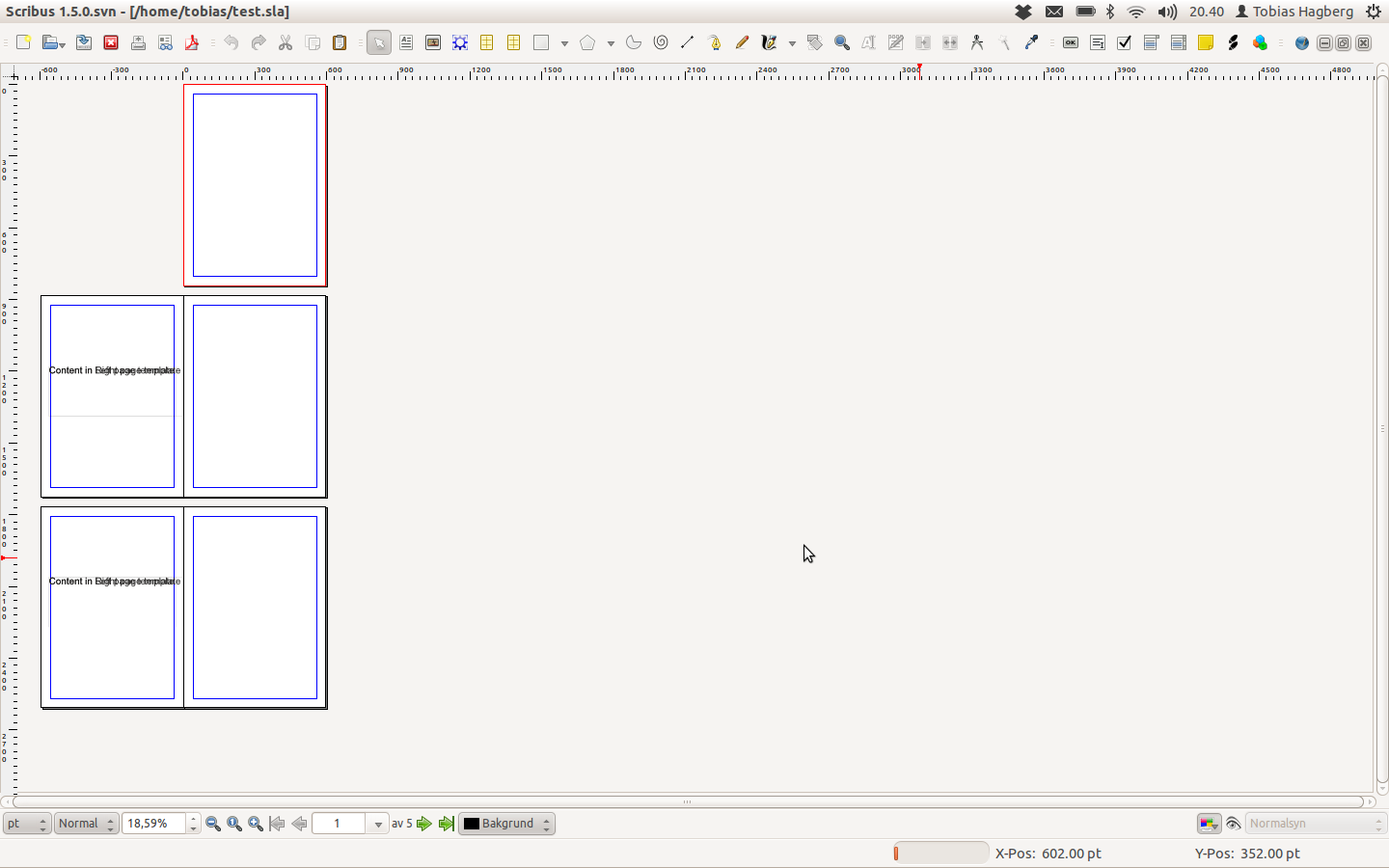Viewport: 1389px width, 868px height.
Task: Select the Measurements compass tool
Action: click(x=977, y=42)
